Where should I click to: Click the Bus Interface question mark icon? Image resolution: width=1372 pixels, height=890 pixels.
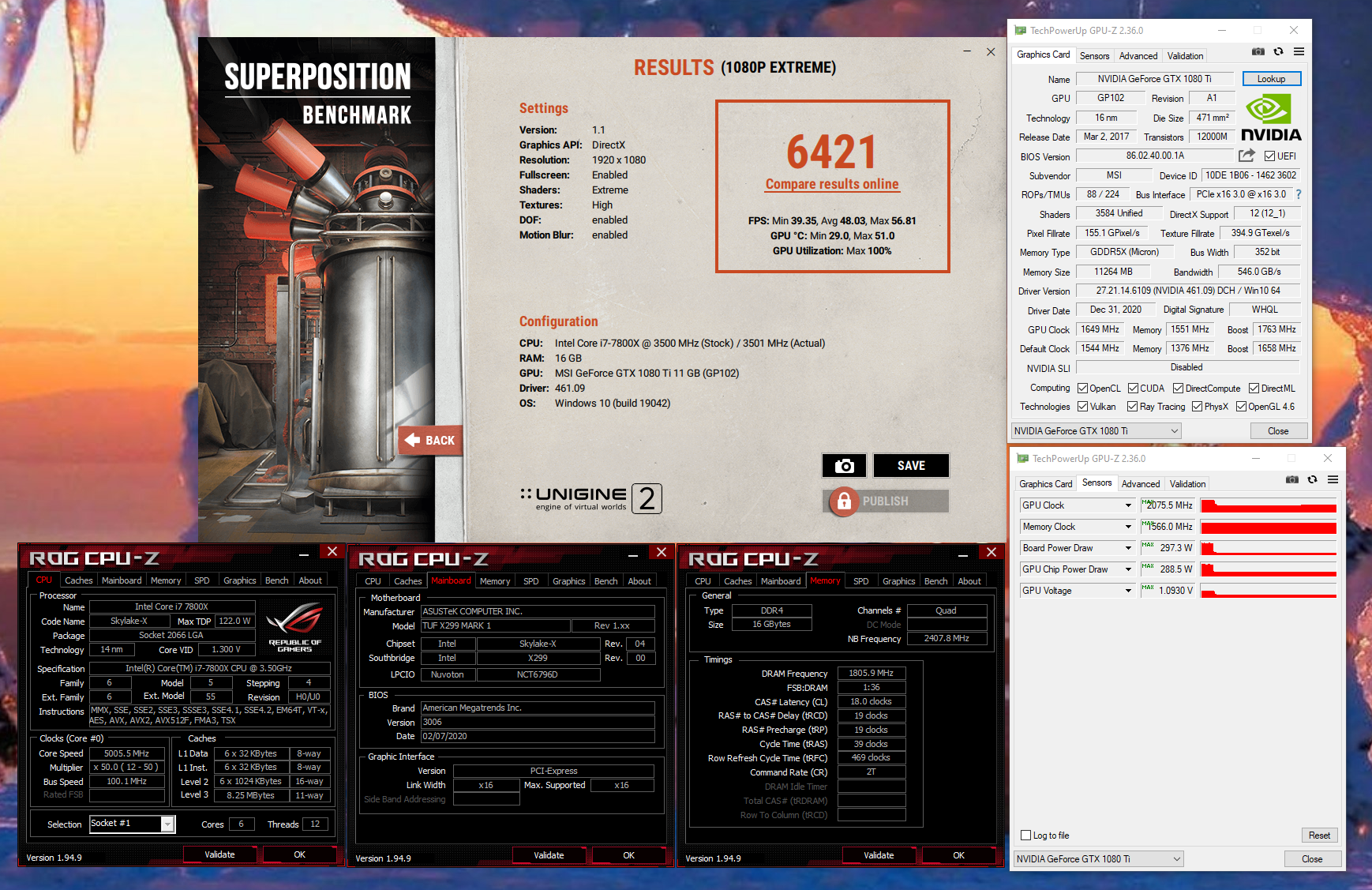tap(1298, 194)
